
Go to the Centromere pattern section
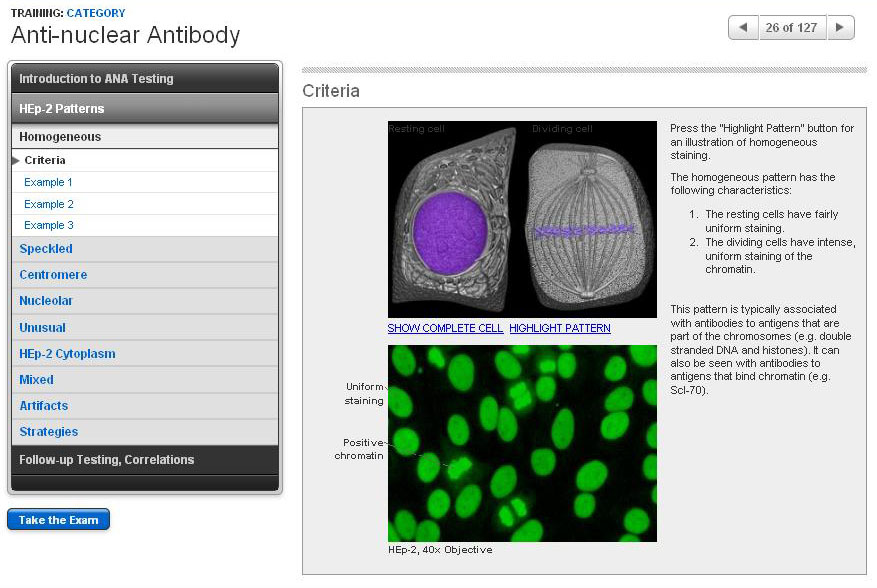(53, 275)
